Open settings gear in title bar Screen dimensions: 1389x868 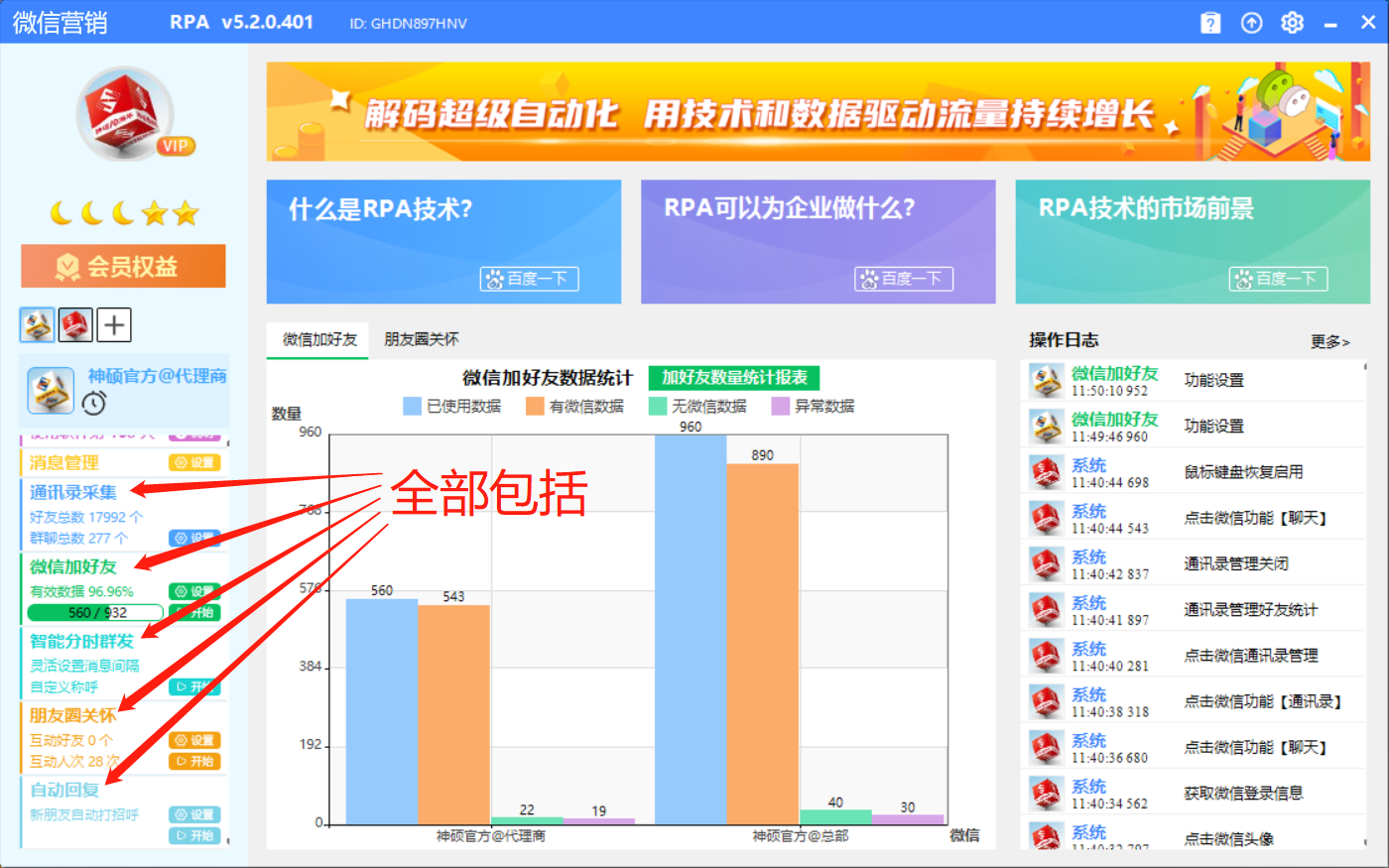(1292, 23)
